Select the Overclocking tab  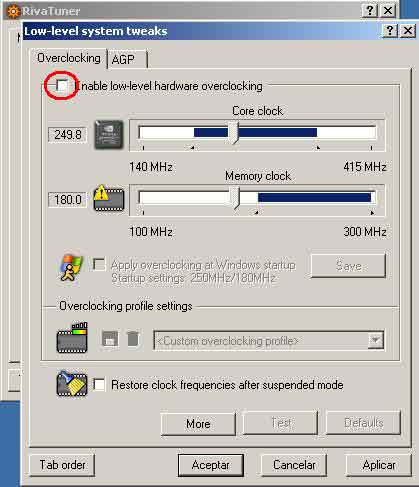coord(69,58)
